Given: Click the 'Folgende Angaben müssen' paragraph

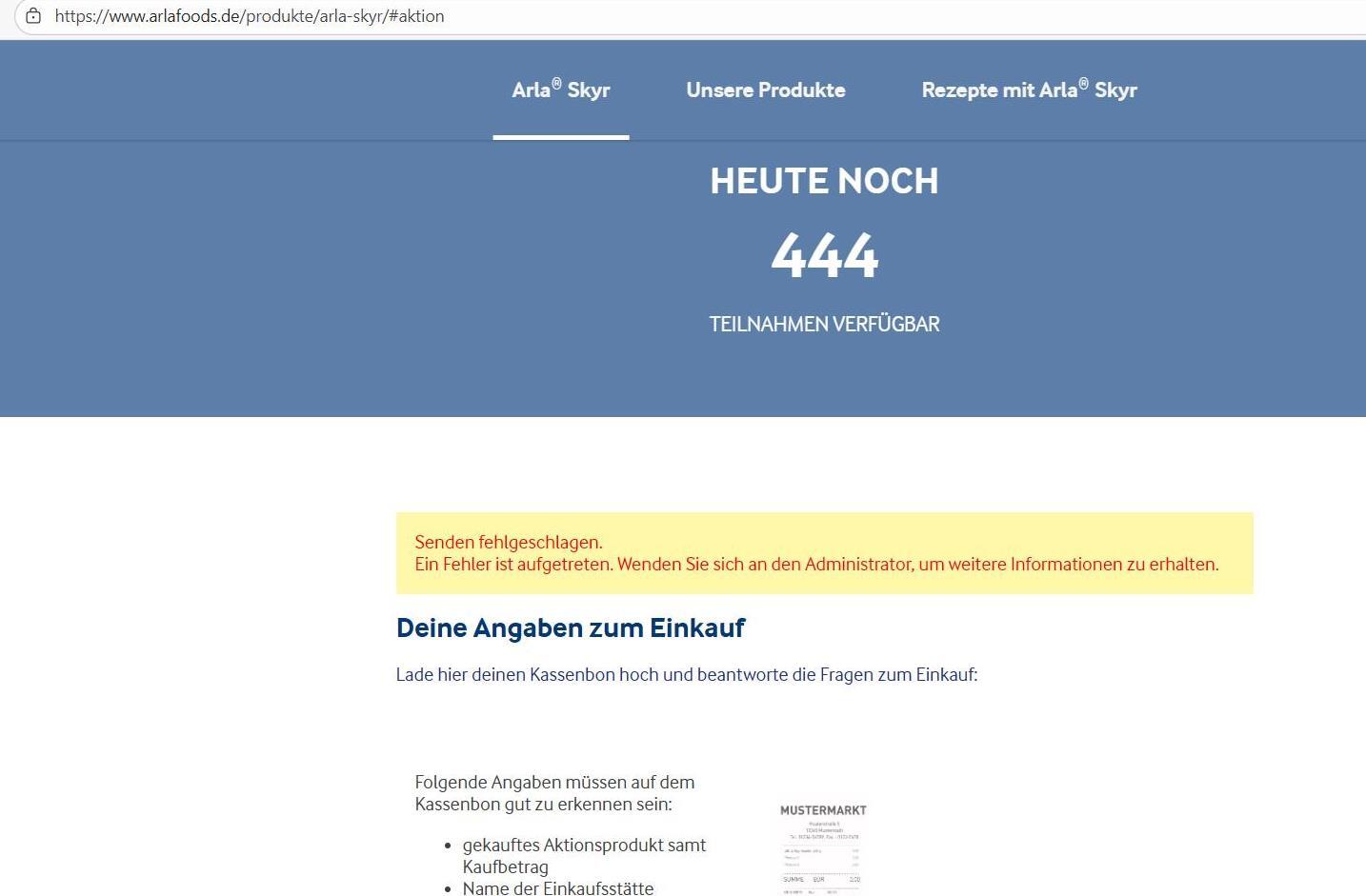Looking at the screenshot, I should click(554, 793).
